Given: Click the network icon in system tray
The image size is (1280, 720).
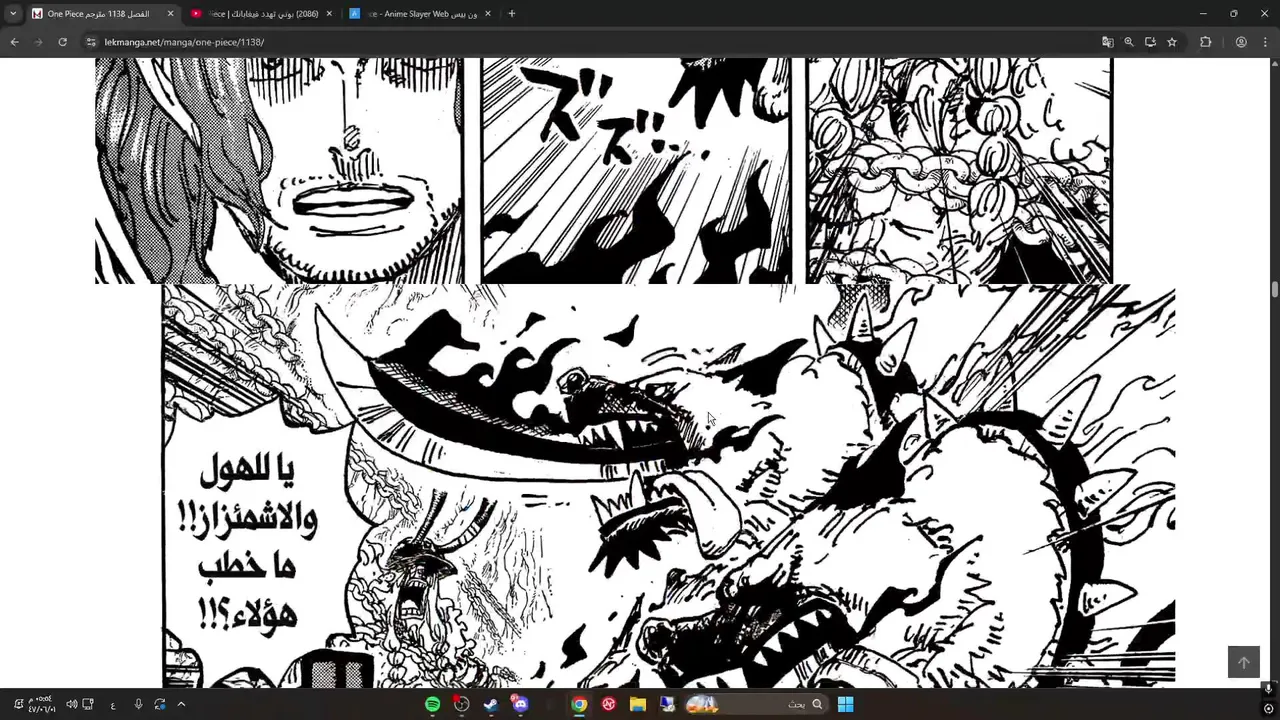Looking at the screenshot, I should [x=88, y=704].
